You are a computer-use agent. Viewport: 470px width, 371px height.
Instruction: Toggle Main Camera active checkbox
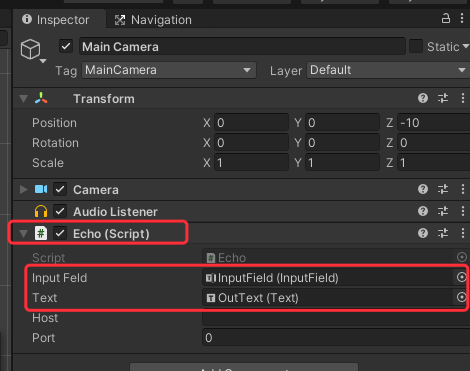[66, 46]
